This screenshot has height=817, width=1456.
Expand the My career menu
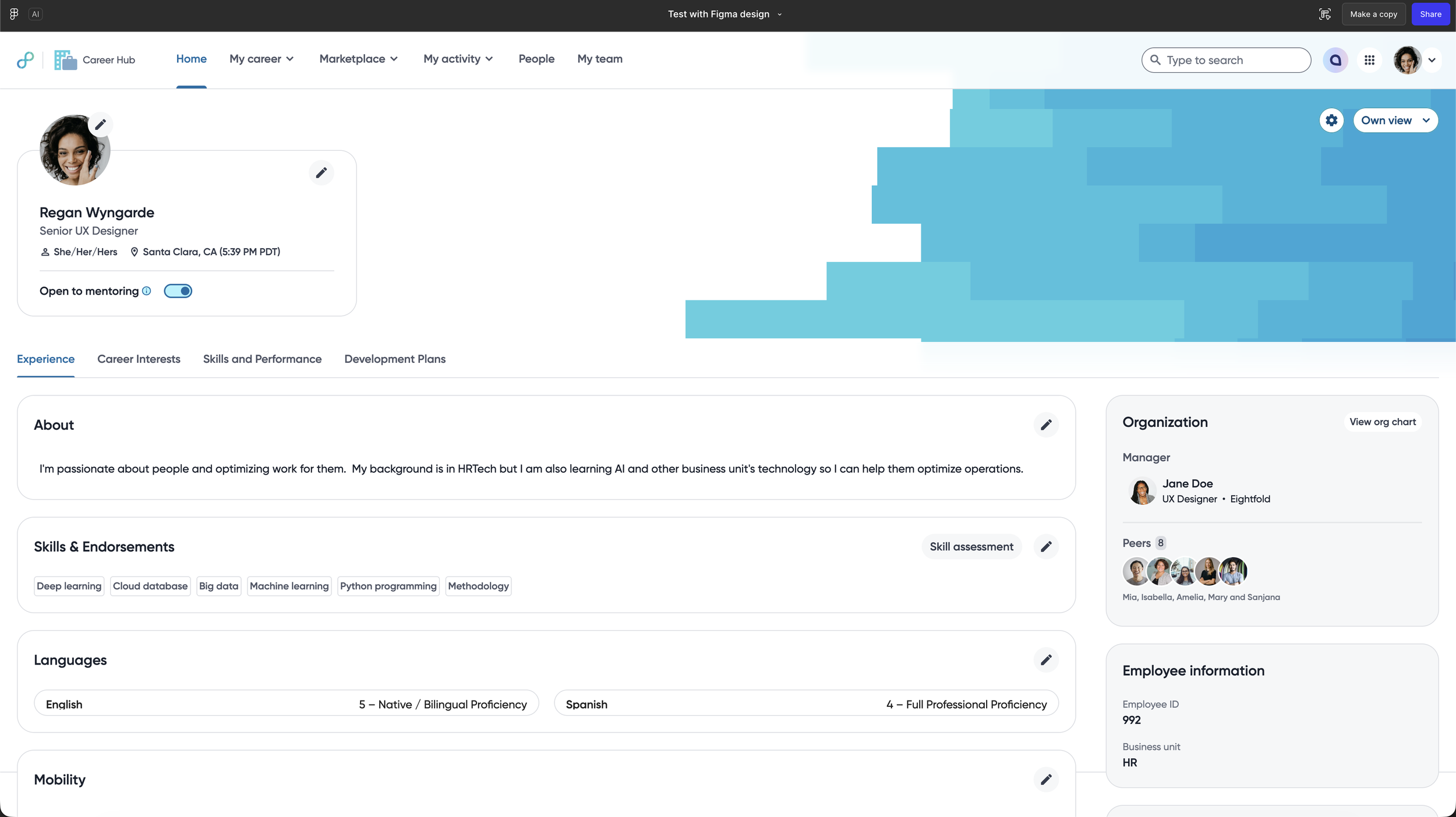point(261,59)
